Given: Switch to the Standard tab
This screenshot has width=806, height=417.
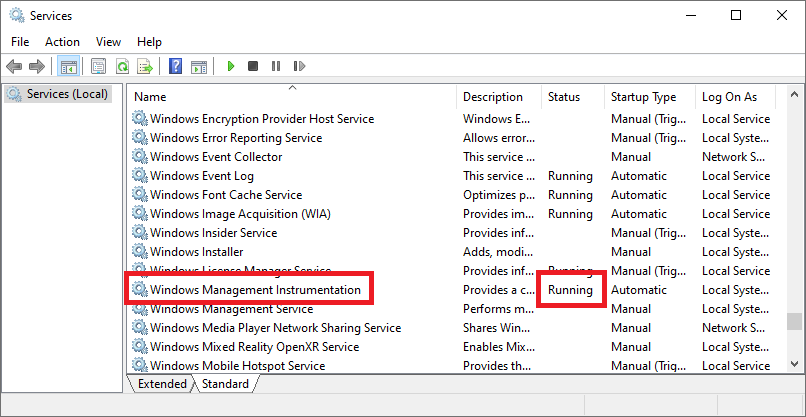Looking at the screenshot, I should 225,384.
